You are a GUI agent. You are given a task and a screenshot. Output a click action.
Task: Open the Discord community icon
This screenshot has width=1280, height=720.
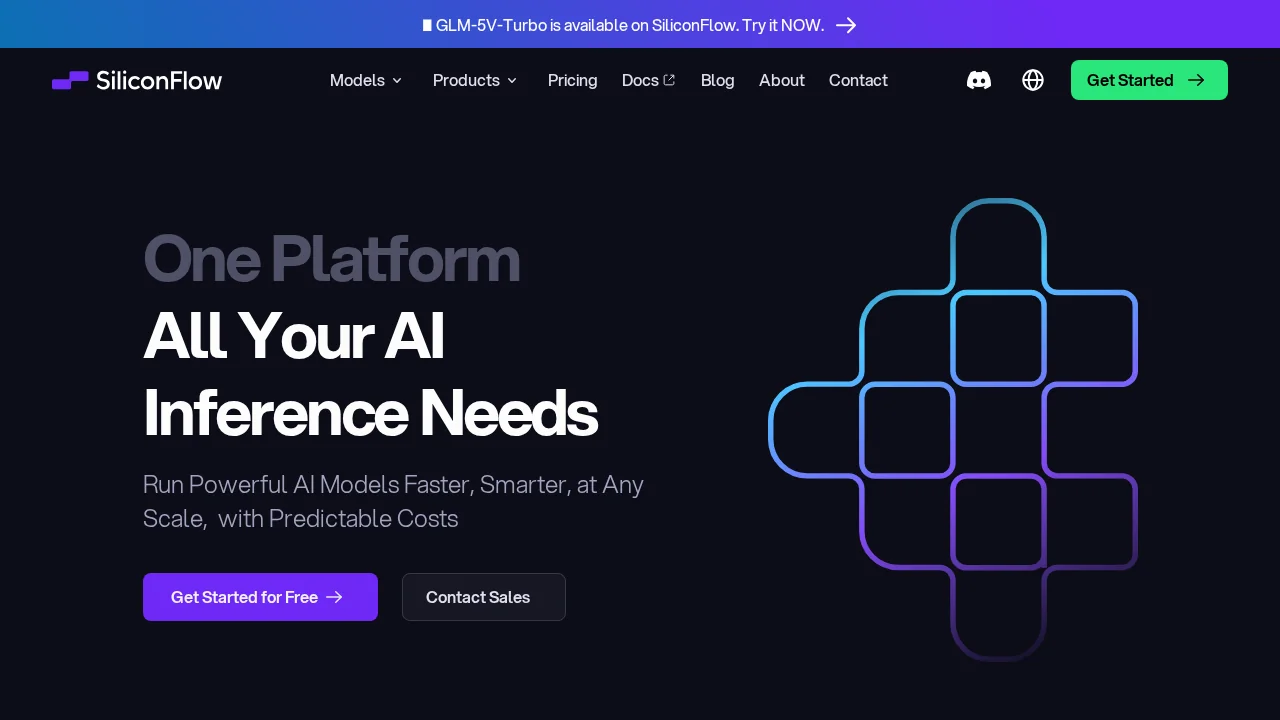(x=978, y=80)
